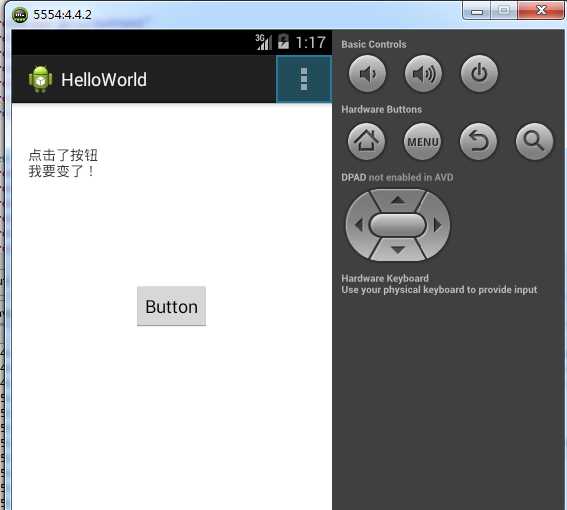Click the text 点击了按钮
Viewport: 567px width, 510px height.
[63, 155]
